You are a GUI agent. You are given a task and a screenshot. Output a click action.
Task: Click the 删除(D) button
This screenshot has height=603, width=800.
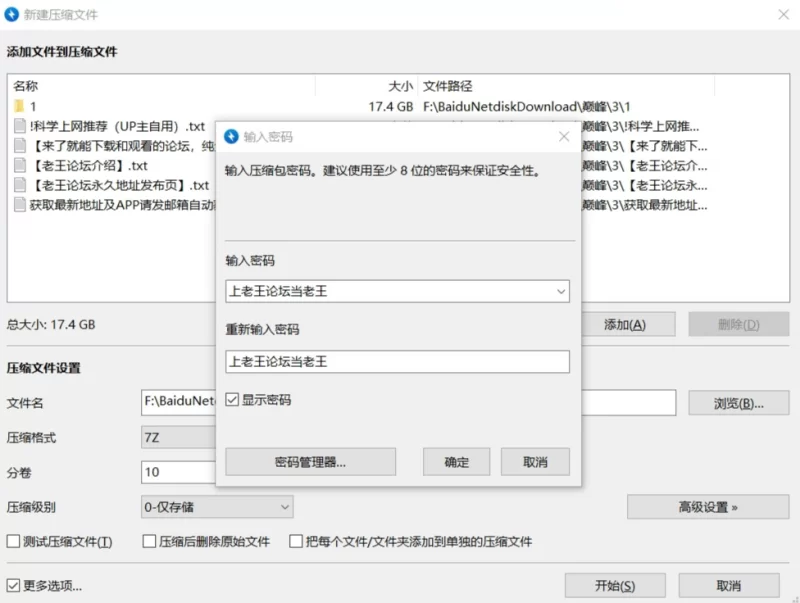point(738,324)
